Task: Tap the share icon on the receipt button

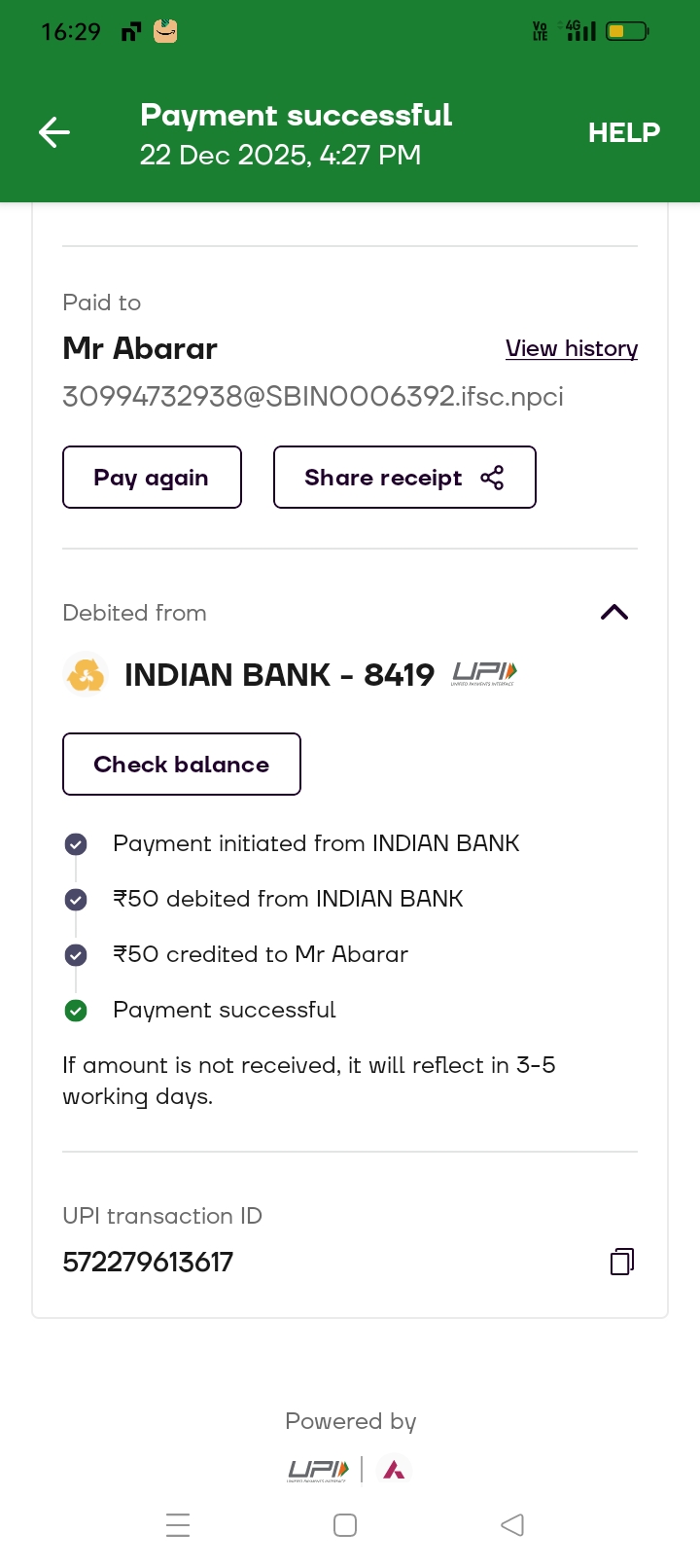Action: (x=492, y=478)
